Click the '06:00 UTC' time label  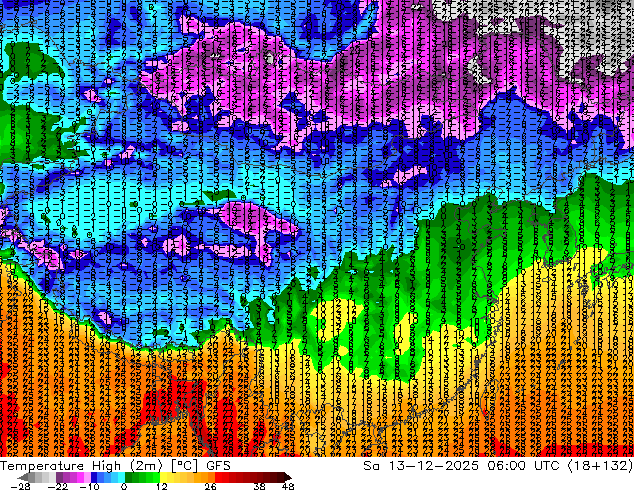pos(523,466)
